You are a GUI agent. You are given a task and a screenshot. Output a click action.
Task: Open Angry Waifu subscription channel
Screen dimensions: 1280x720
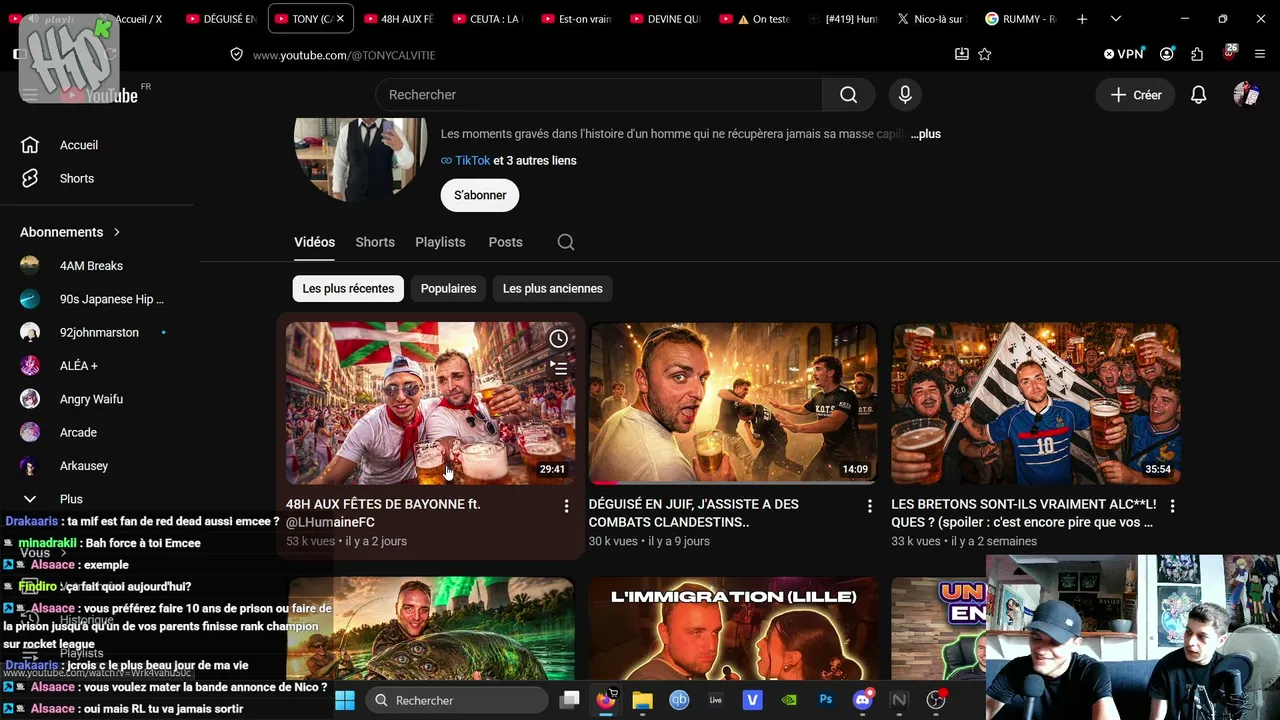click(x=91, y=399)
